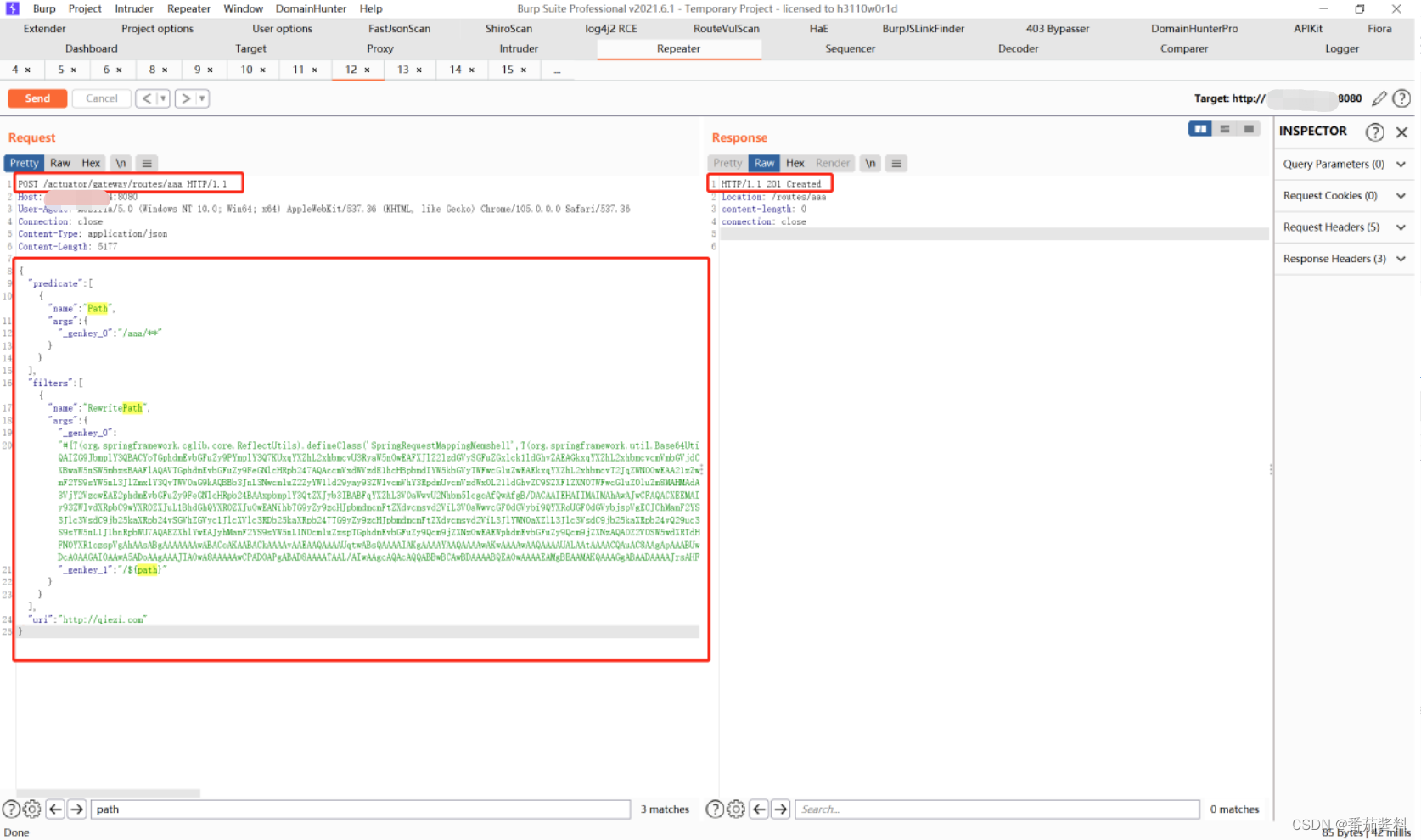Open the Repeater menu

point(188,8)
